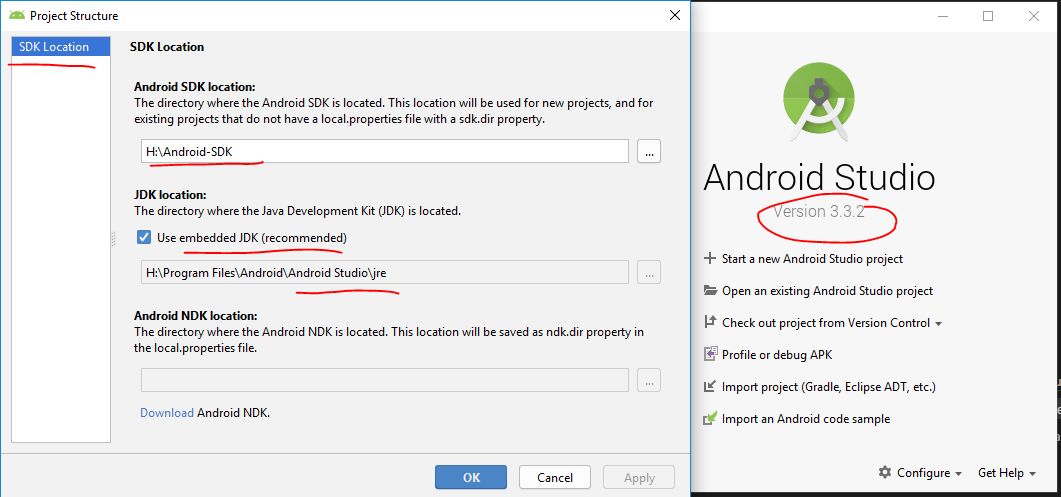Open the Get Help dropdown

point(1006,473)
